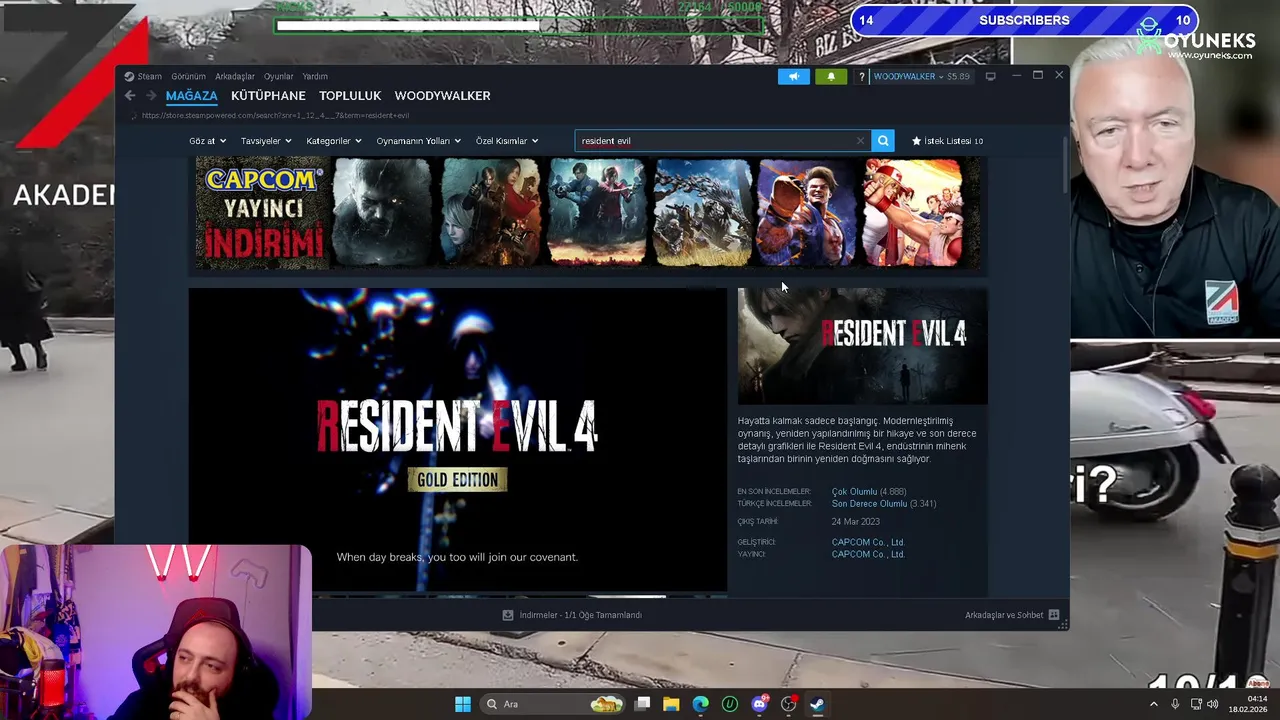Click the Steam back navigation arrow
The width and height of the screenshot is (1280, 720).
tap(130, 96)
